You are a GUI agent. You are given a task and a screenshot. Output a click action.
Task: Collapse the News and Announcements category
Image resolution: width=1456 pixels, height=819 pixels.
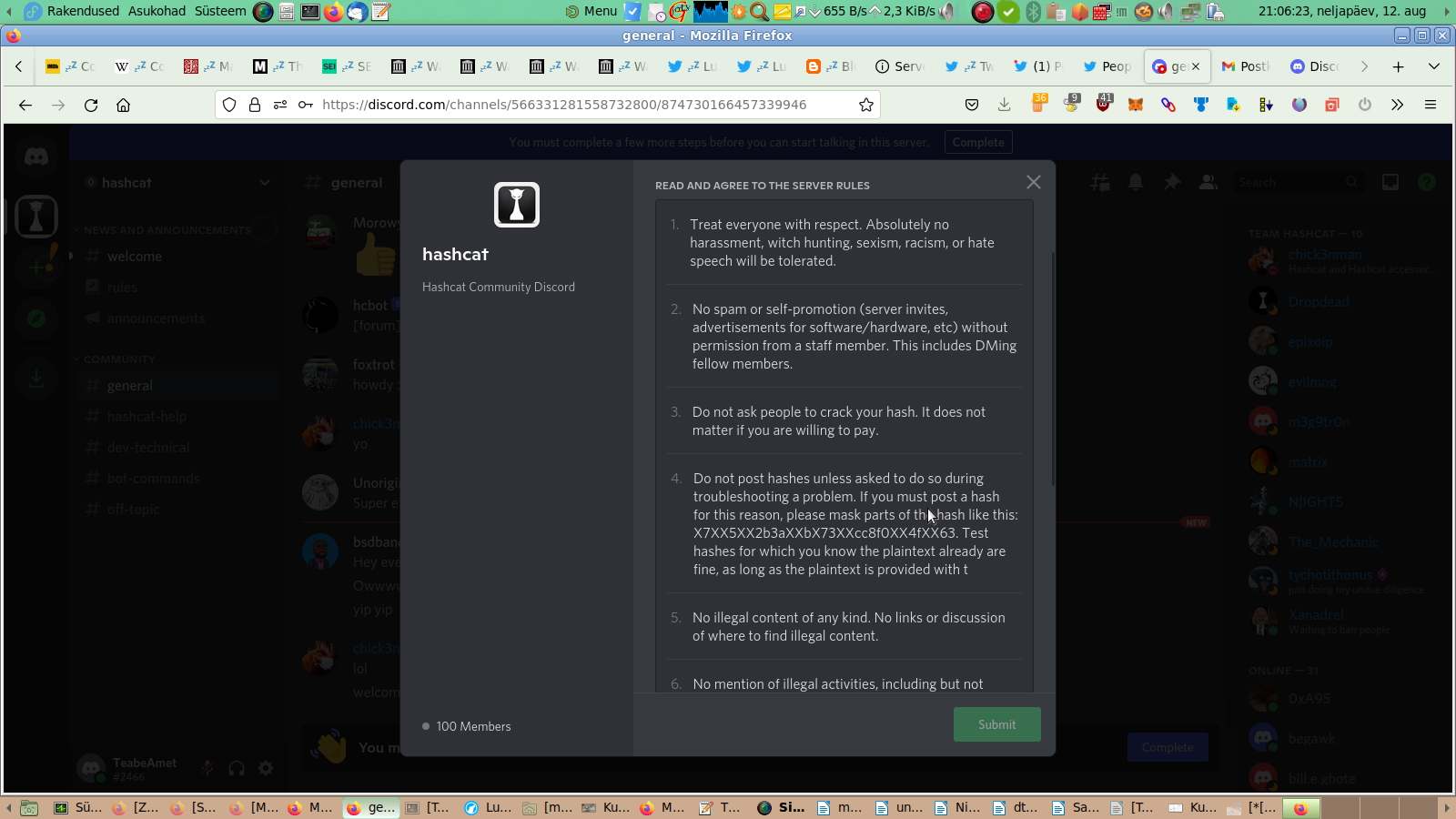coord(167,230)
